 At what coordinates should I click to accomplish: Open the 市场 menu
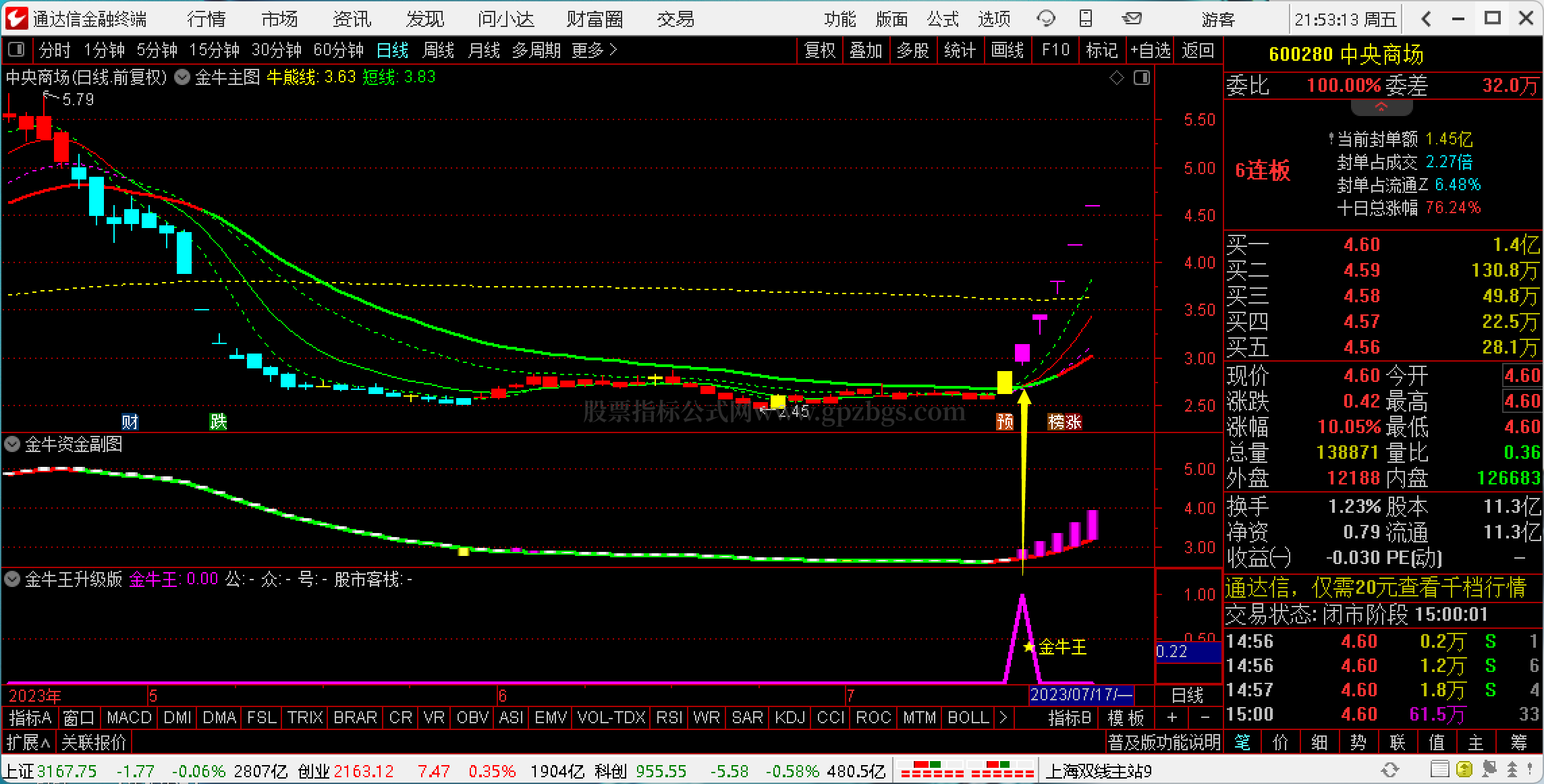[279, 19]
